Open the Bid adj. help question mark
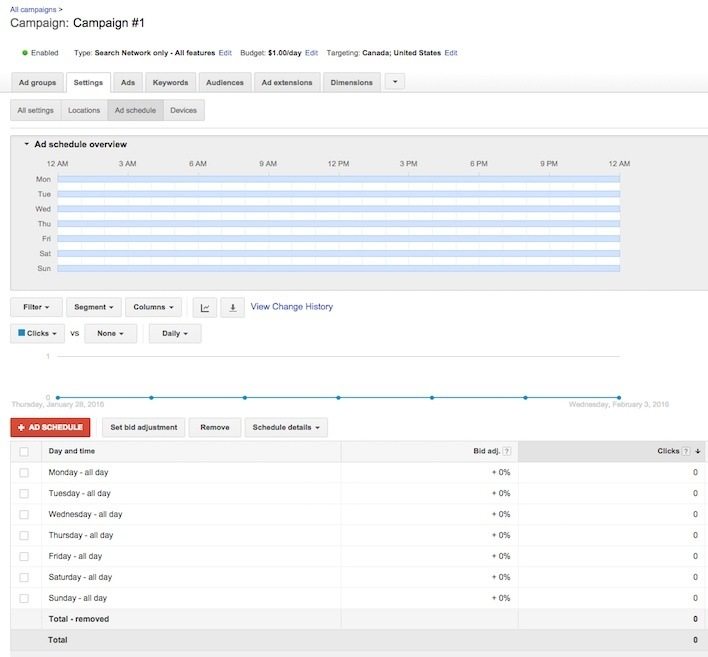Screen dimensions: 708x657 507,451
